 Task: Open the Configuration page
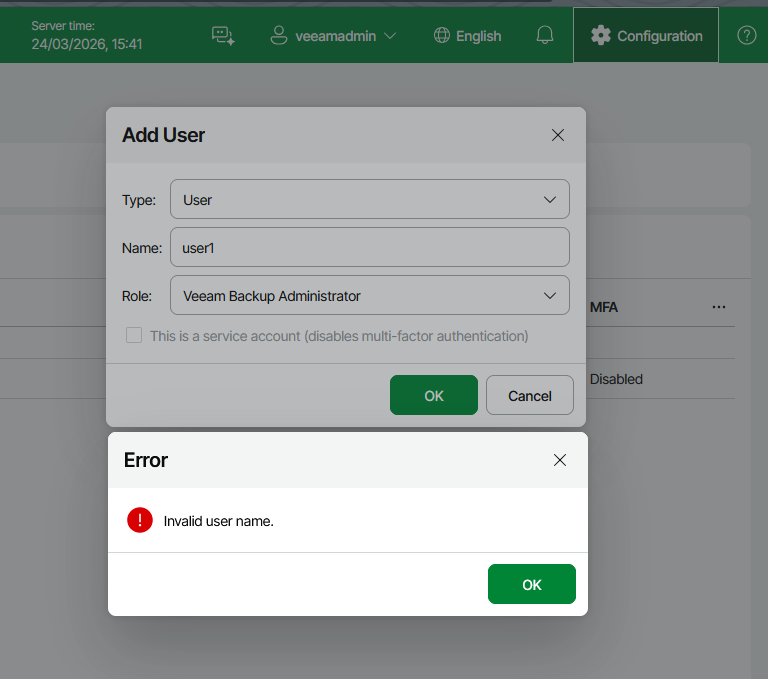(646, 35)
